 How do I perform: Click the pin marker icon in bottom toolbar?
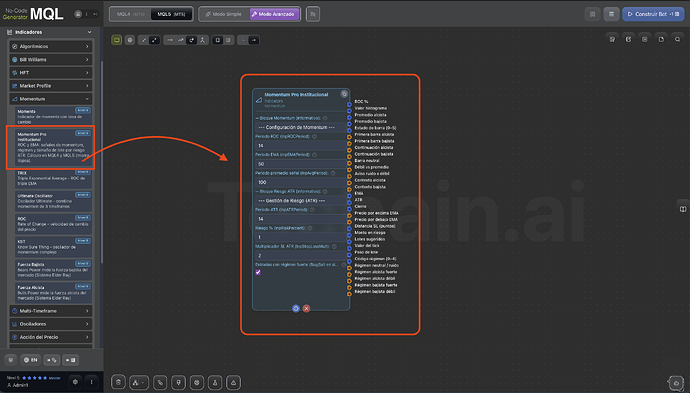coord(179,382)
